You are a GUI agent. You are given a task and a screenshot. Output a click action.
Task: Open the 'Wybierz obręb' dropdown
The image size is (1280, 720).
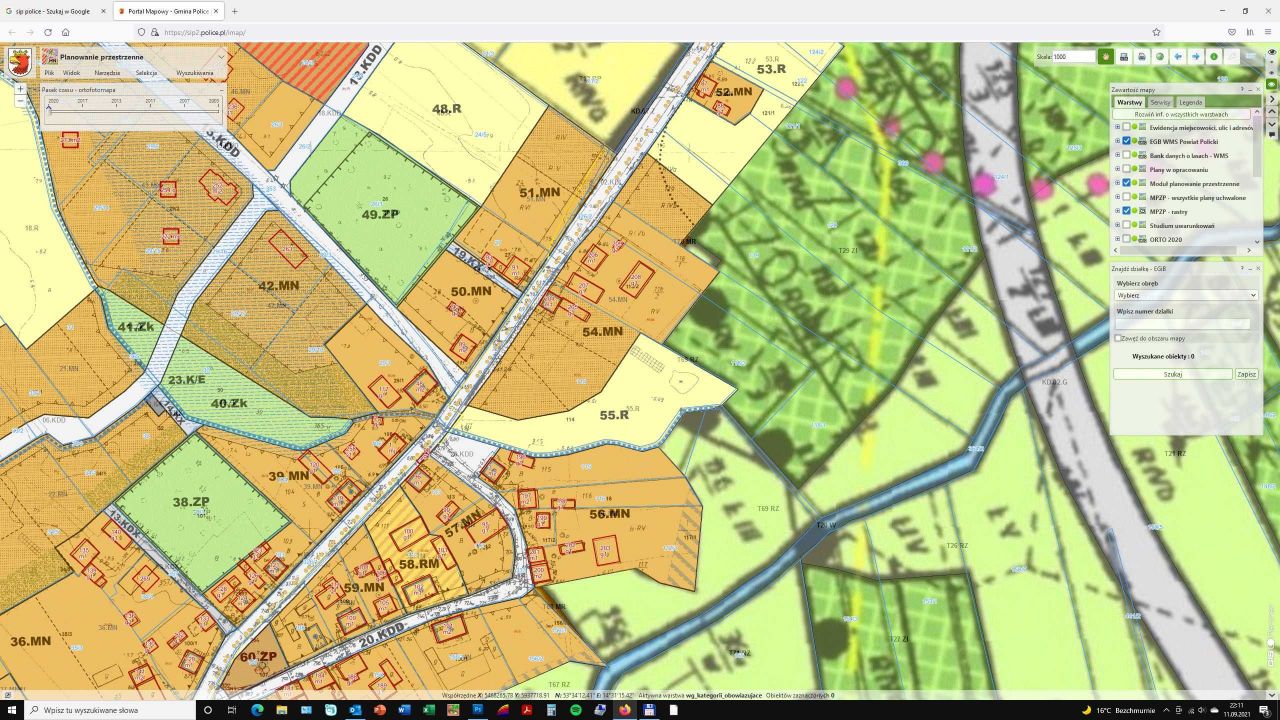pyautogui.click(x=1186, y=295)
